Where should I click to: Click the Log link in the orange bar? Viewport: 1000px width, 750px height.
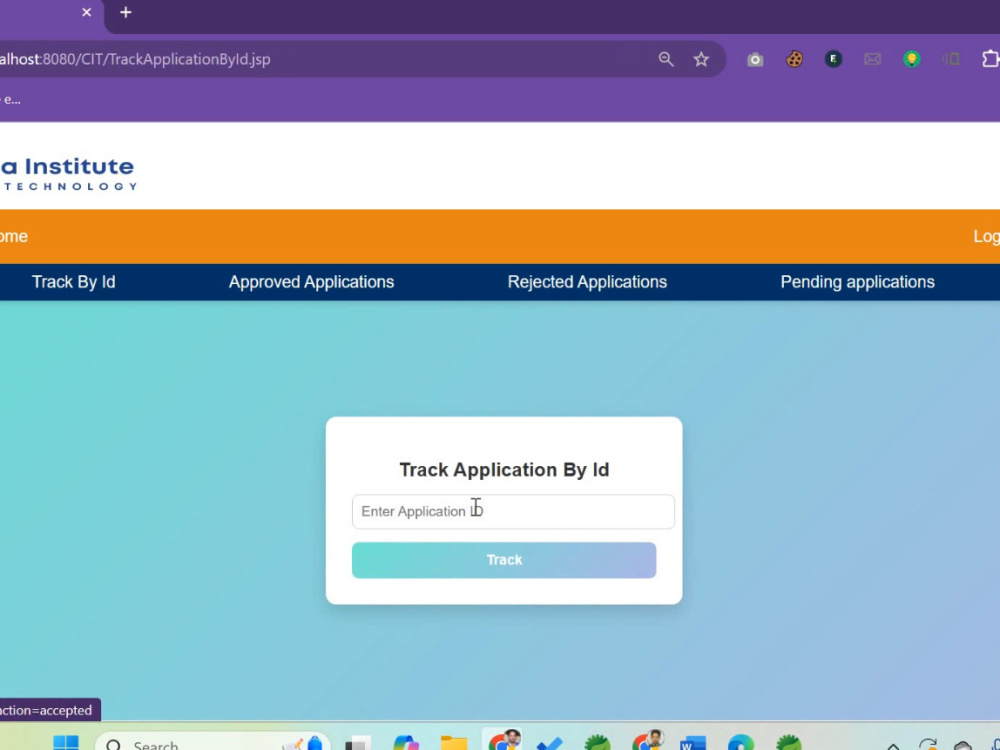[986, 237]
